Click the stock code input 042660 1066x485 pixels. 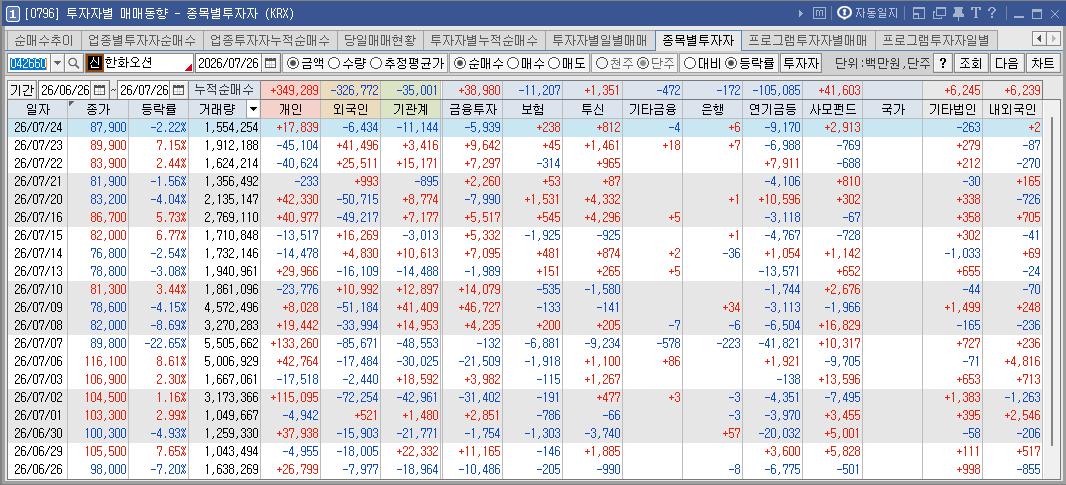[28, 63]
